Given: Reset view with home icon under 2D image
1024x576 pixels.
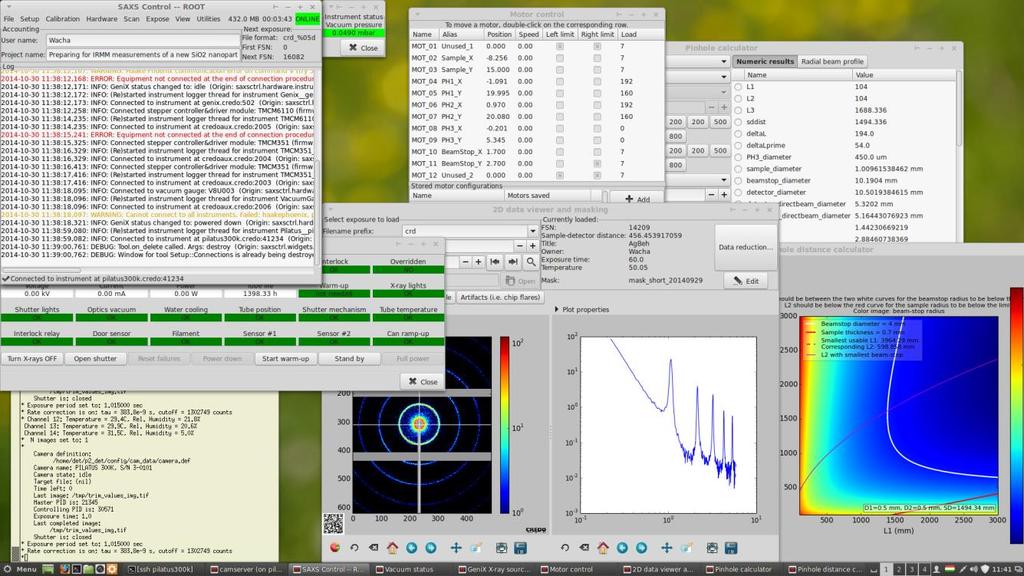Looking at the screenshot, I should coord(392,548).
